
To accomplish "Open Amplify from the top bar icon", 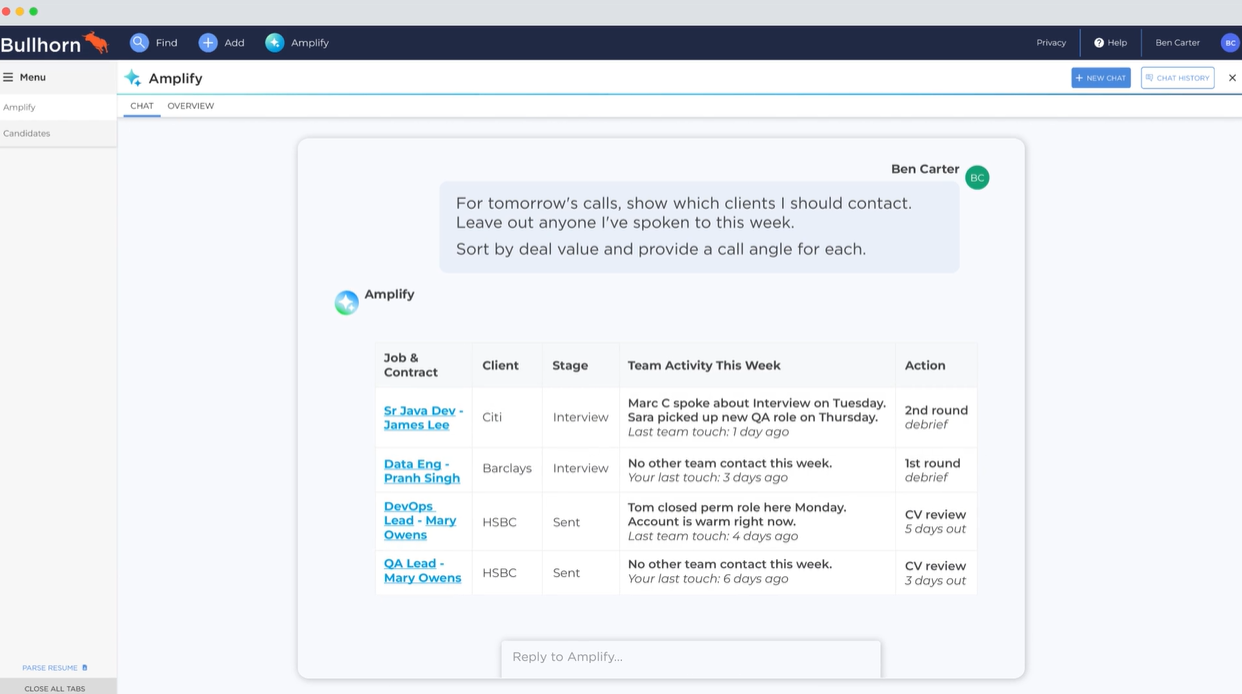I will pyautogui.click(x=274, y=42).
